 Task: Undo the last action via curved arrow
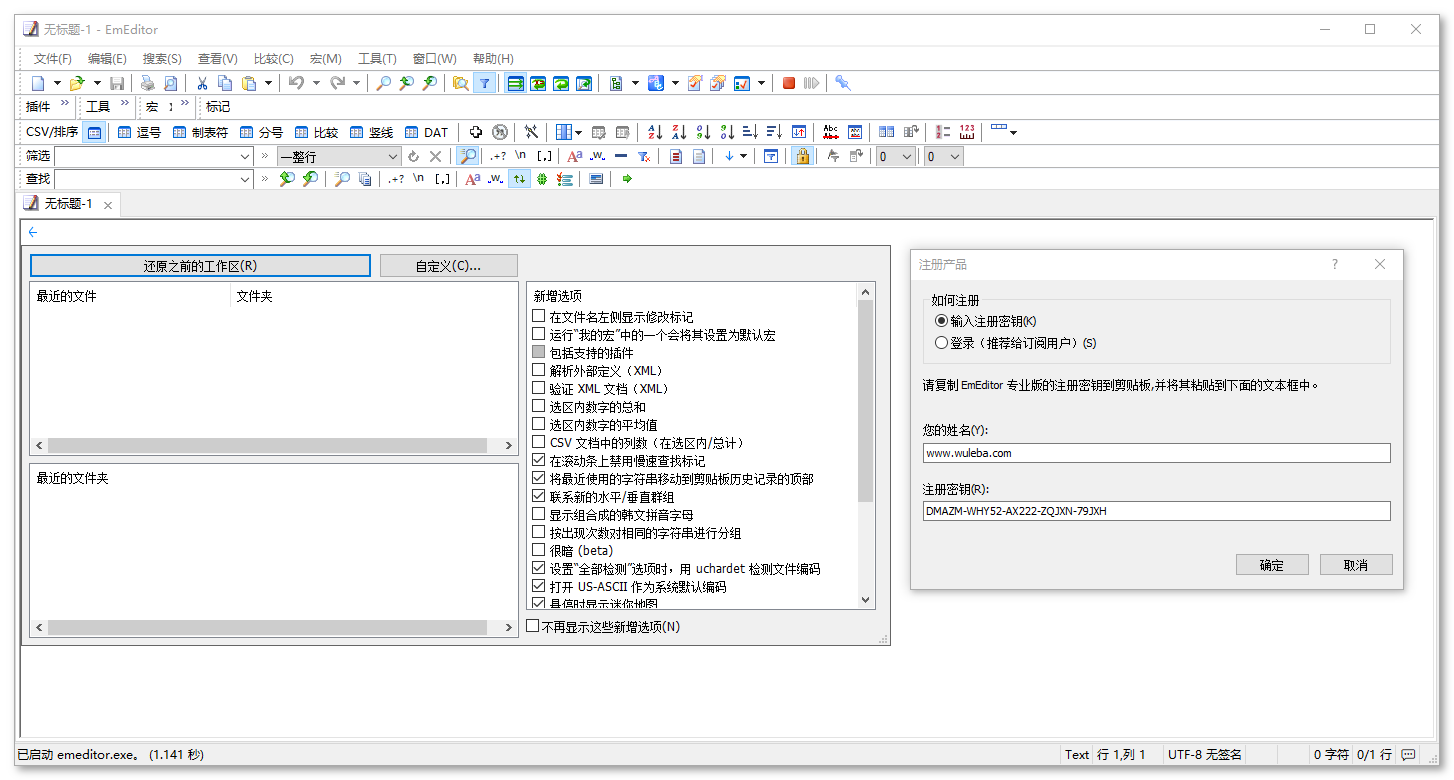tap(296, 83)
